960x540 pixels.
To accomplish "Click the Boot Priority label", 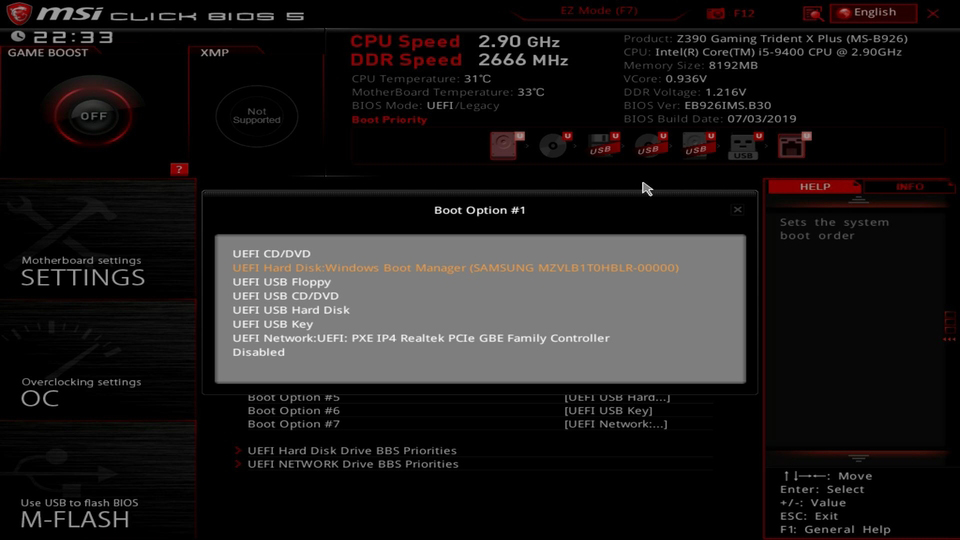I will [x=389, y=120].
